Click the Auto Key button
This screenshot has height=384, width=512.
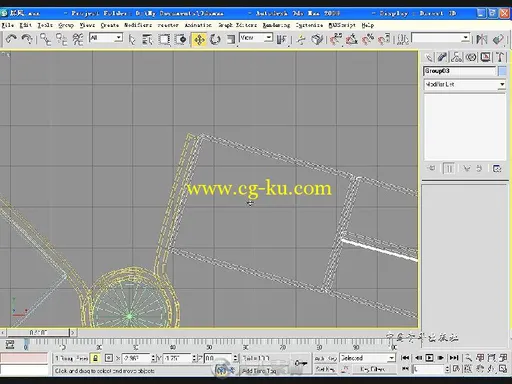(325, 358)
